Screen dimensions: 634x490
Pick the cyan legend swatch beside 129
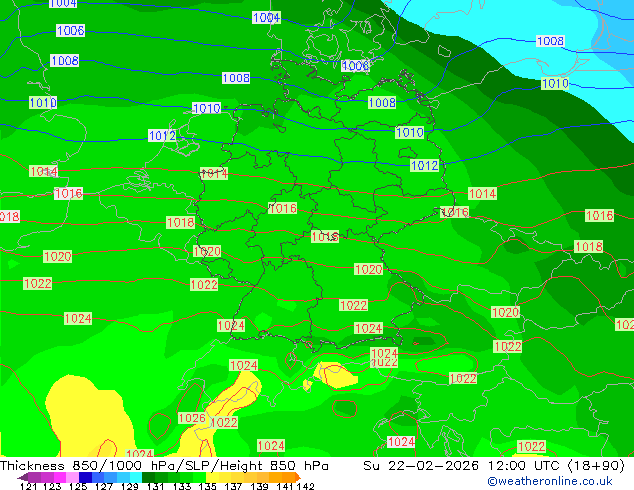coord(136,477)
